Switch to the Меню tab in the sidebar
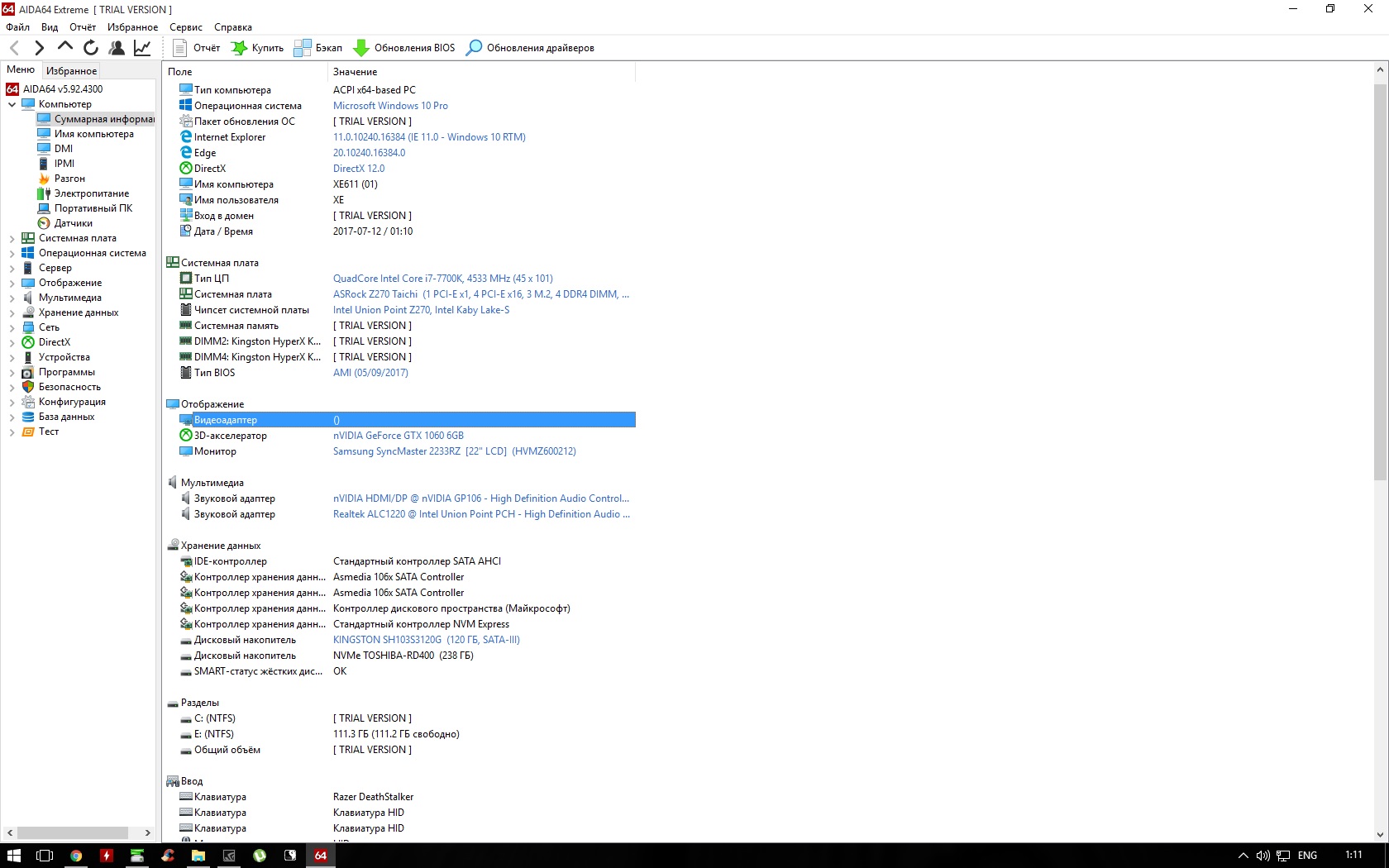Image resolution: width=1389 pixels, height=868 pixels. click(x=21, y=70)
